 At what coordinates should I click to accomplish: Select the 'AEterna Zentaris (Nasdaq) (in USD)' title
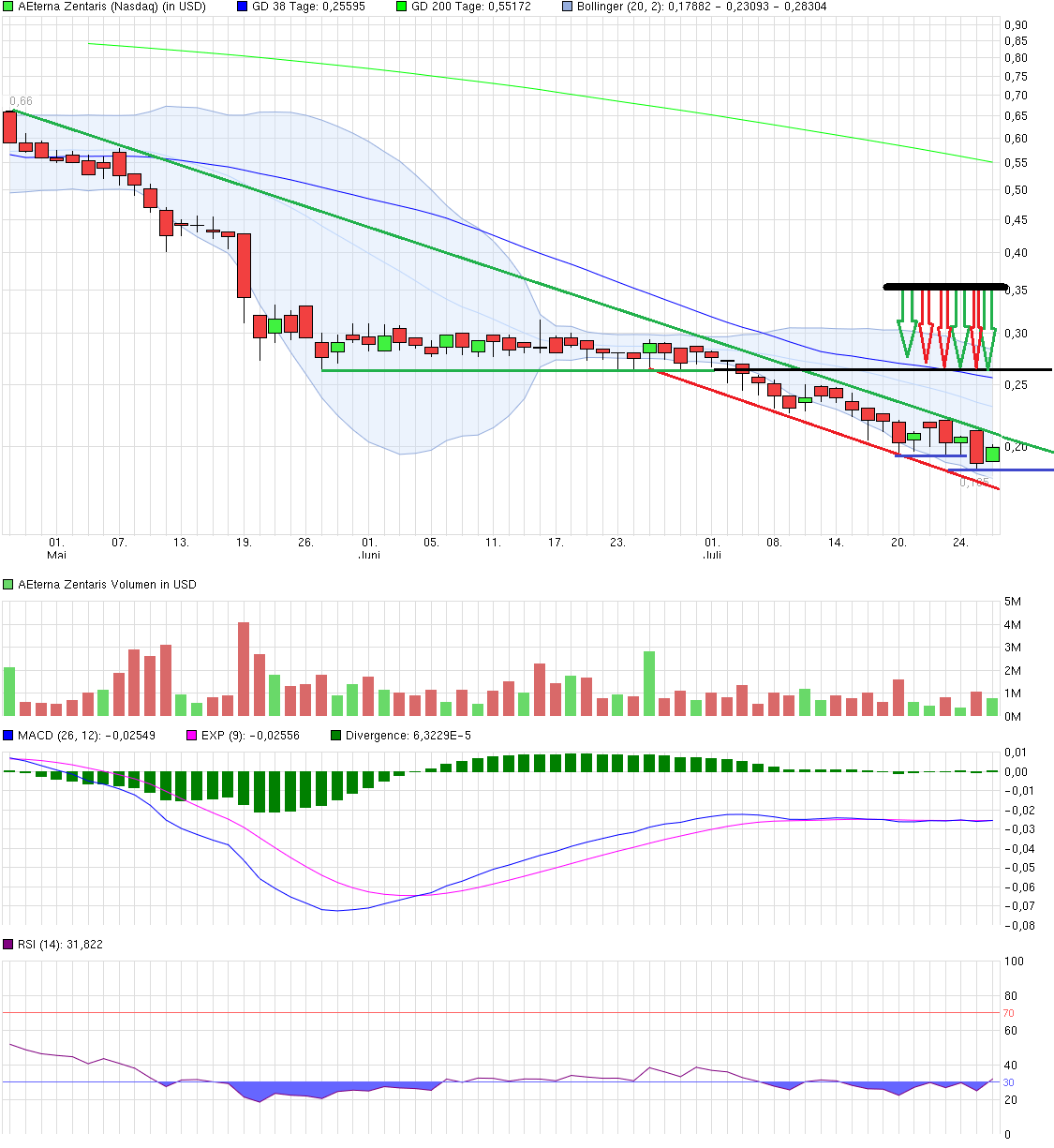pyautogui.click(x=111, y=7)
